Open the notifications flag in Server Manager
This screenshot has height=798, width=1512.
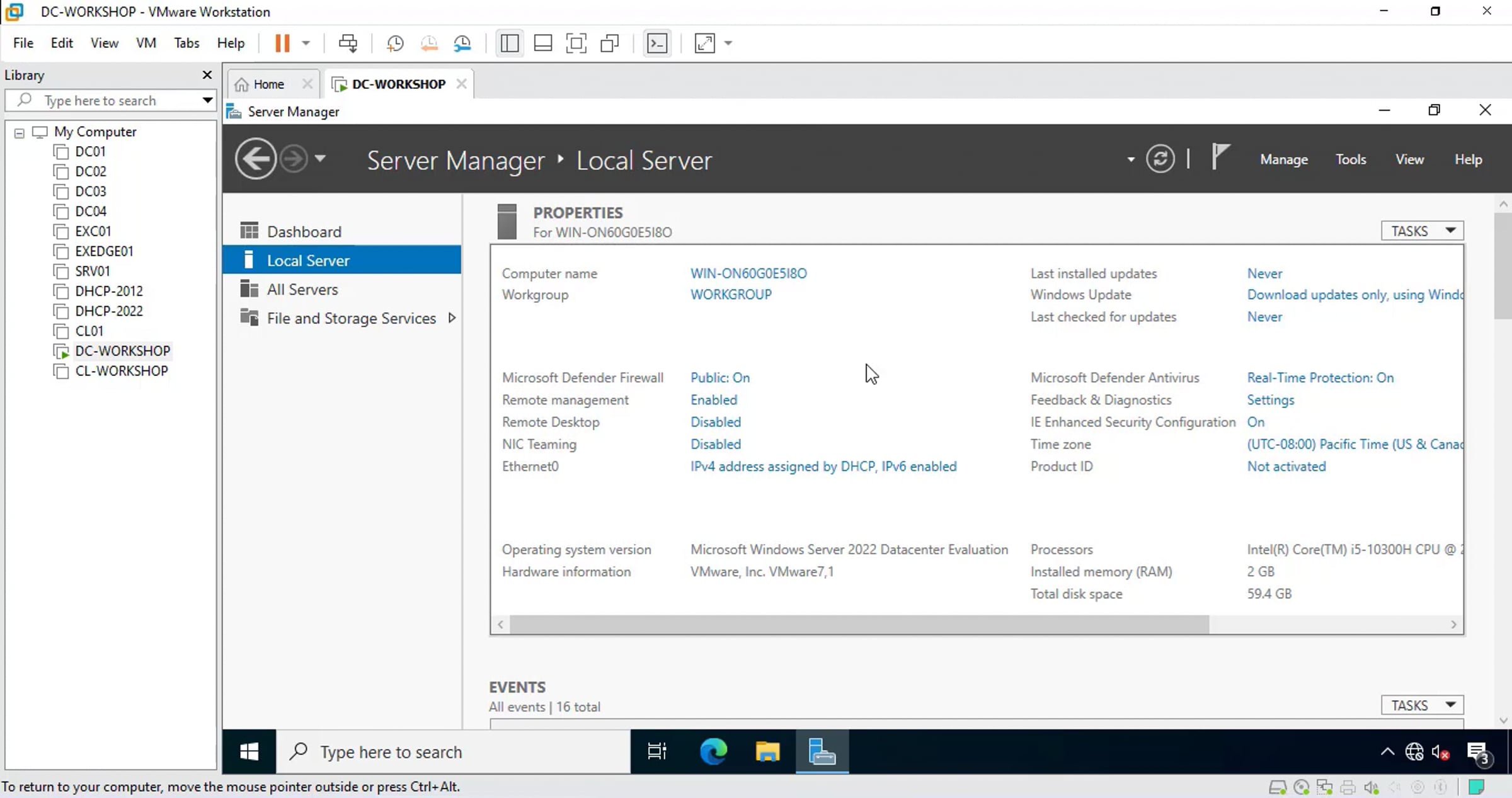click(x=1220, y=157)
